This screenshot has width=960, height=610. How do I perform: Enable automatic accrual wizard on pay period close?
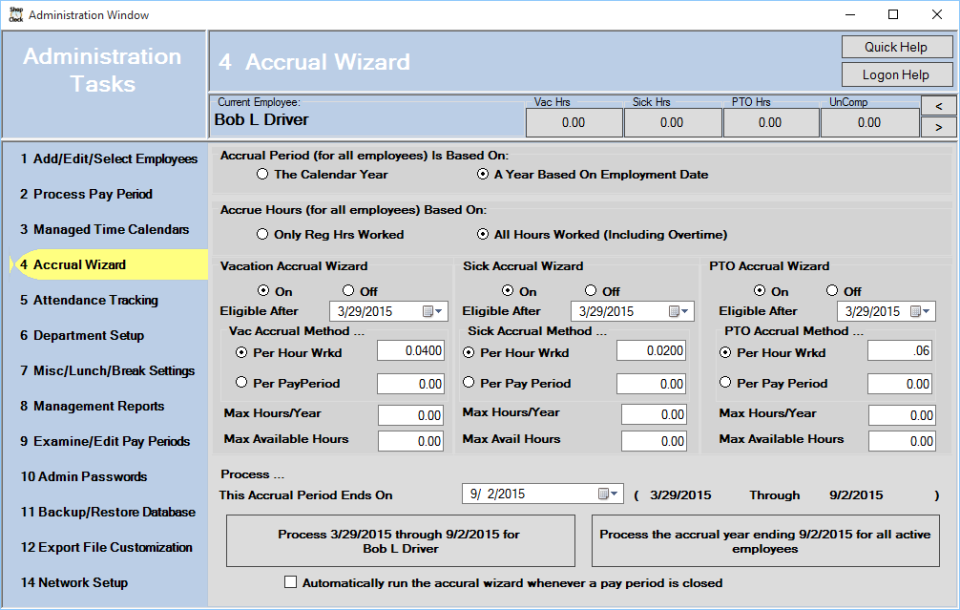tap(290, 582)
